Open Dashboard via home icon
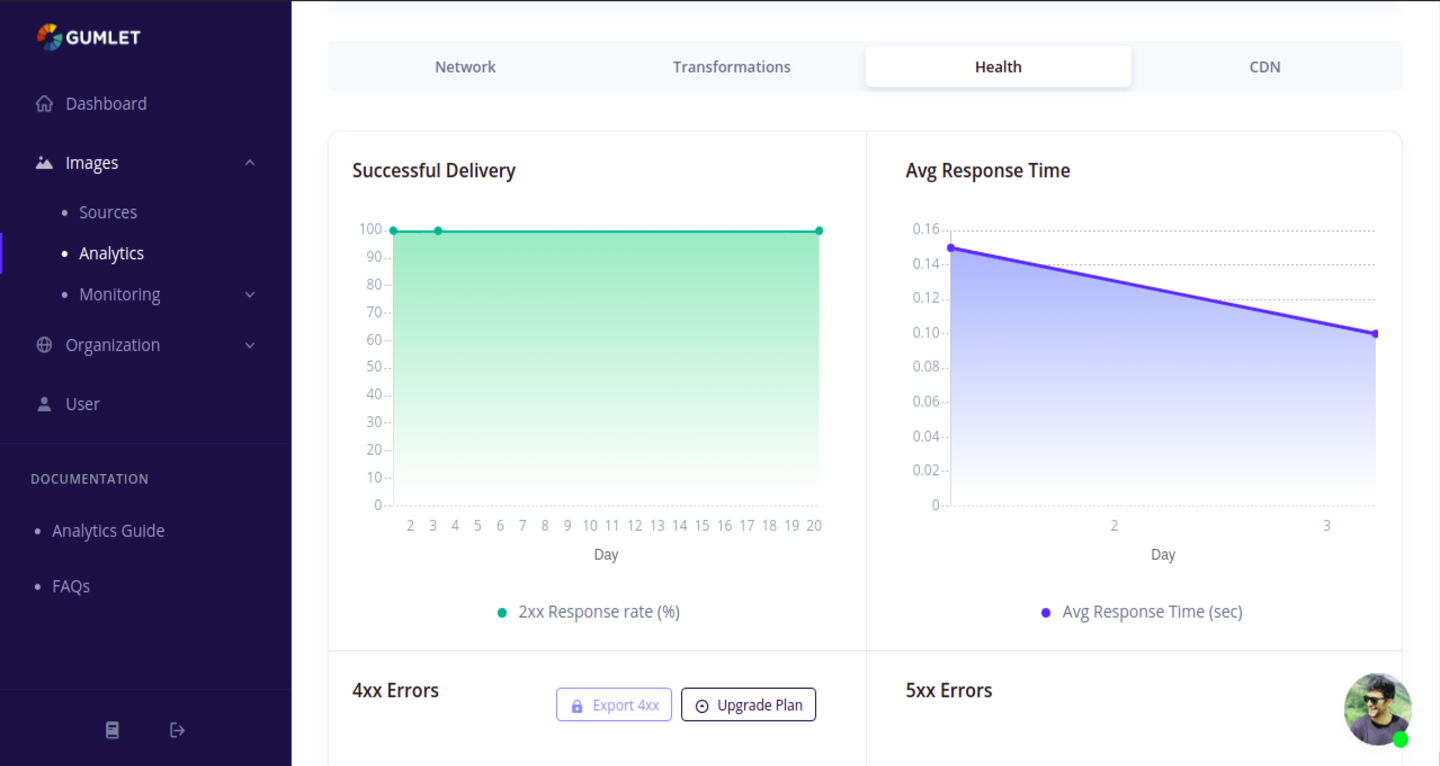This screenshot has width=1440, height=766. tap(44, 104)
